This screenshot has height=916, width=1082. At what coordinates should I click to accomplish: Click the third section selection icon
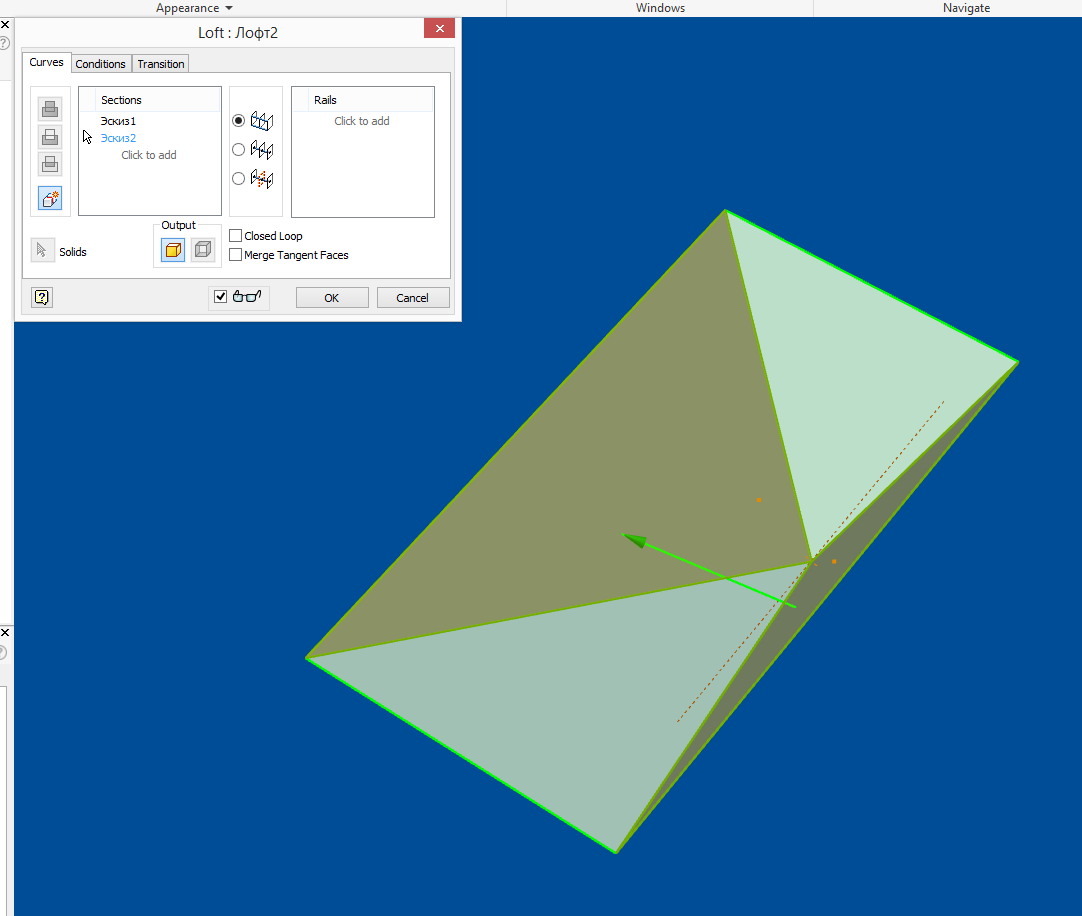[49, 163]
